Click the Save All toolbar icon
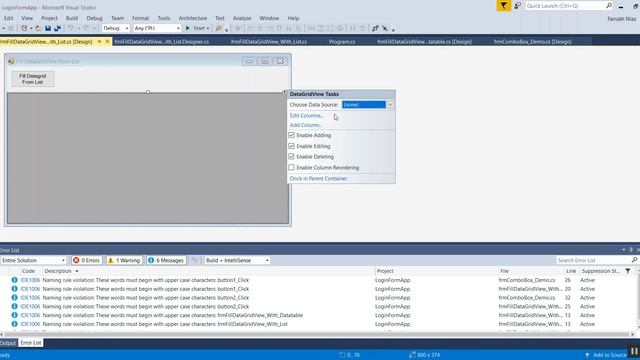Viewport: 640px width, 360px height. point(57,28)
